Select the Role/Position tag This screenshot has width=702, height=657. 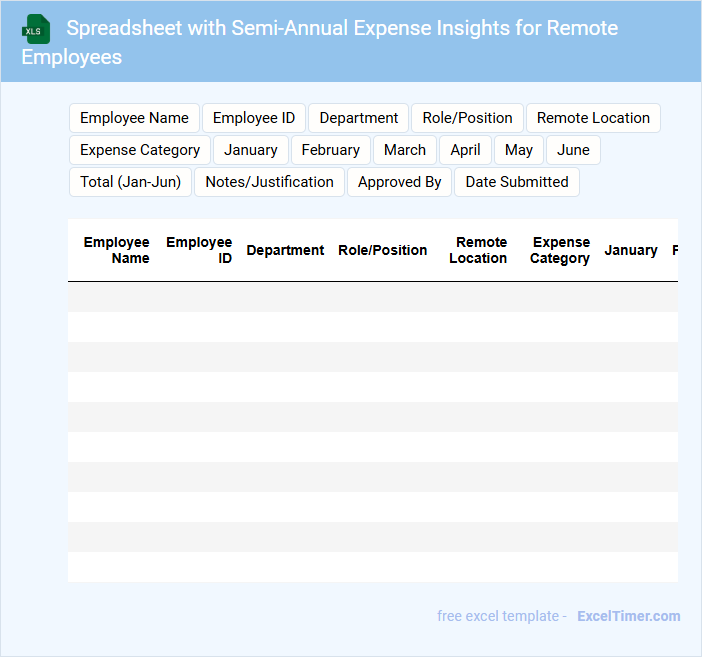(467, 118)
